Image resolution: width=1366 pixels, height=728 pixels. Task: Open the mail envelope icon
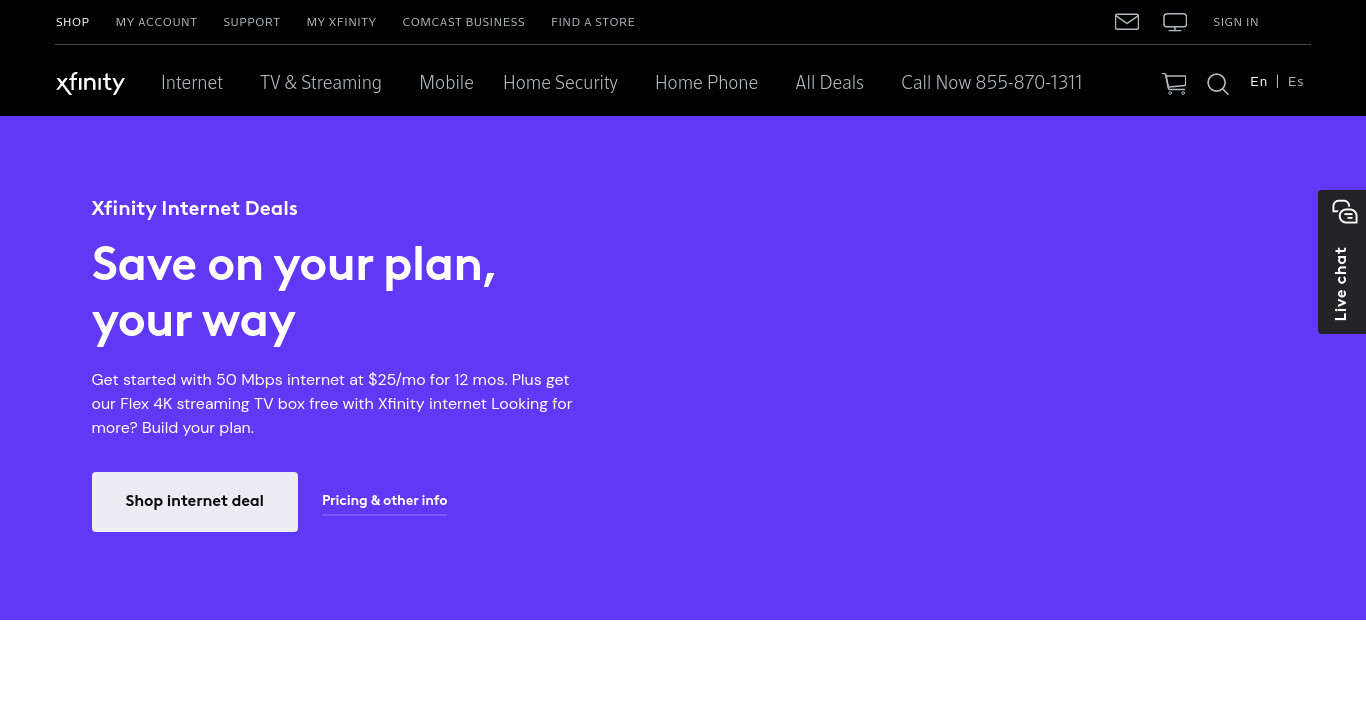tap(1127, 22)
